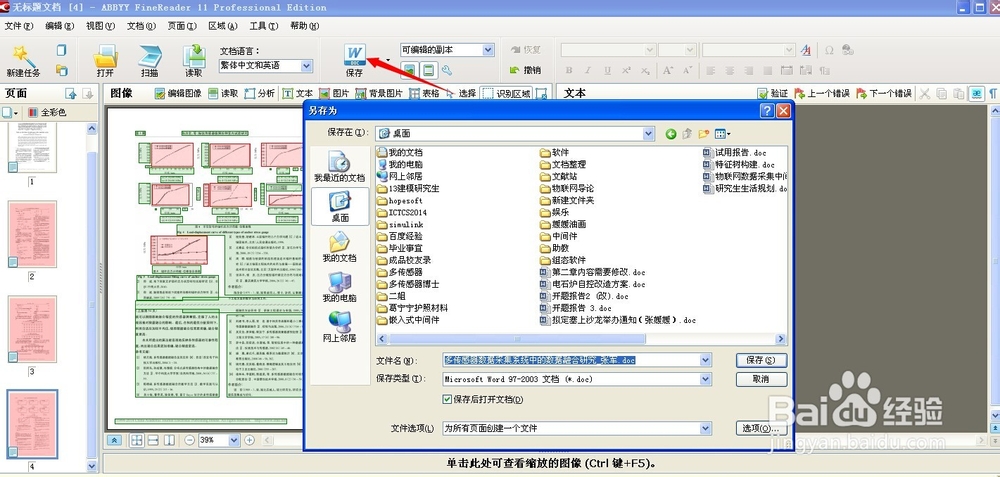
Task: Click the text style editor 'A' icon
Action: pos(806,50)
